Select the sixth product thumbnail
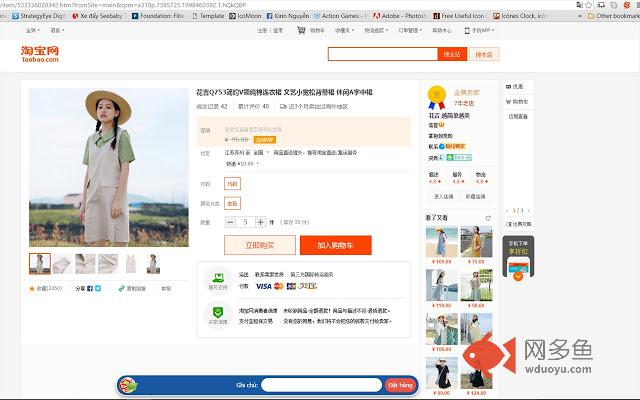Screen dimensions: 640x400 [x=153, y=263]
